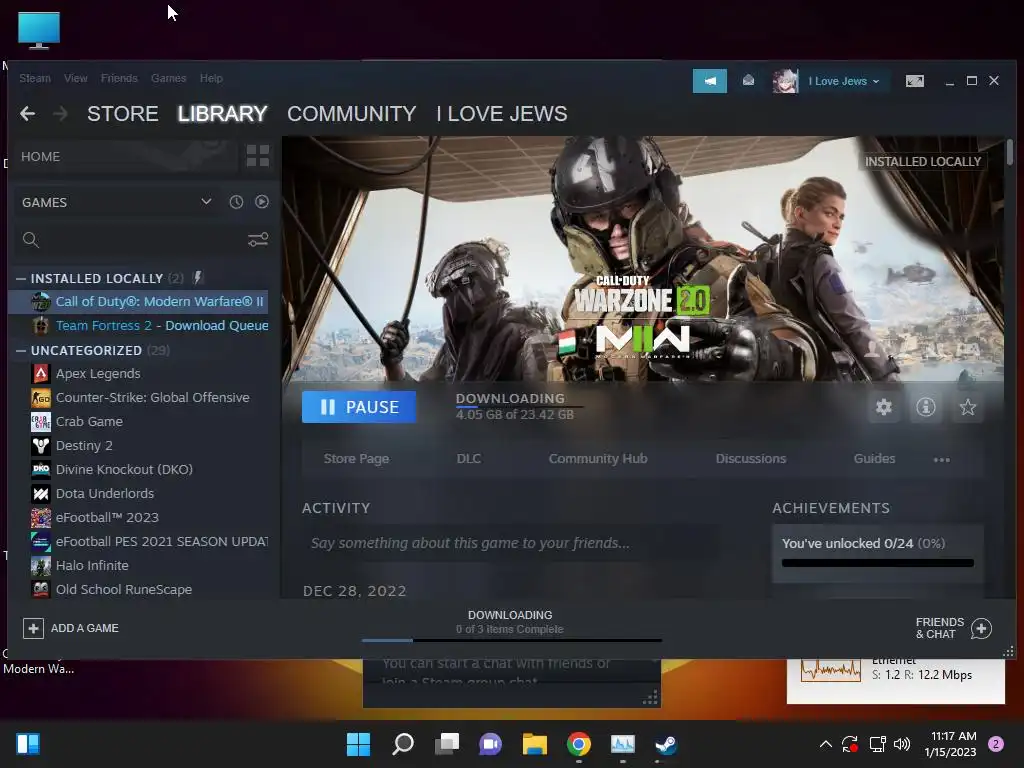
Task: Open the Help menu
Action: click(211, 78)
